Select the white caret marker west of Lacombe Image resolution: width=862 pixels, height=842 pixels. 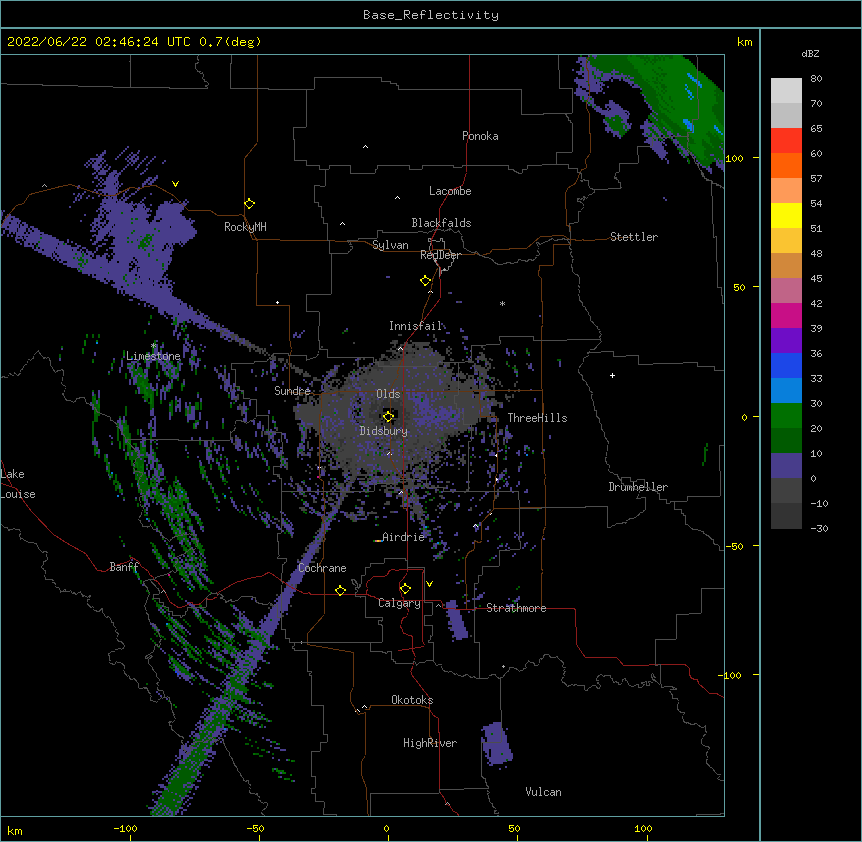(x=397, y=198)
